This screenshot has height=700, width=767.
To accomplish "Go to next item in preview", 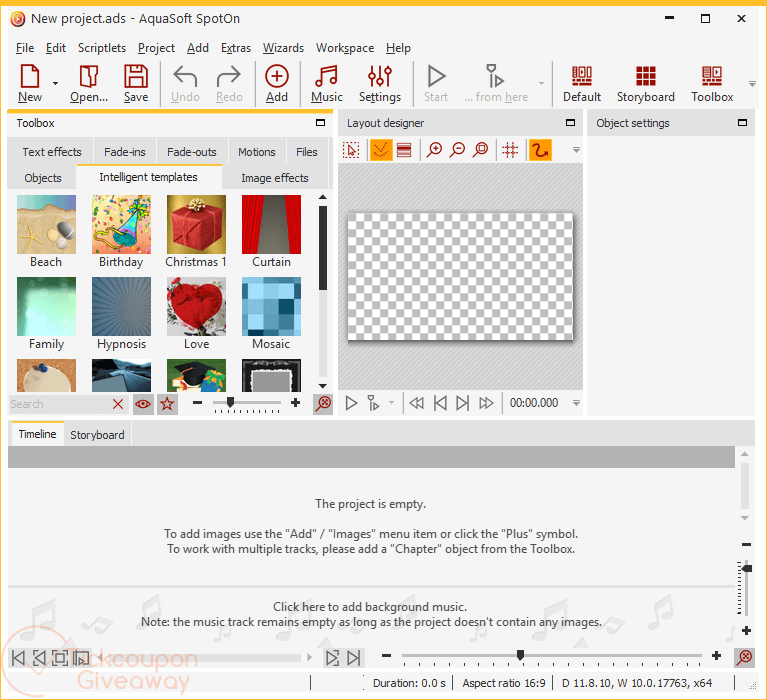I will [x=462, y=403].
